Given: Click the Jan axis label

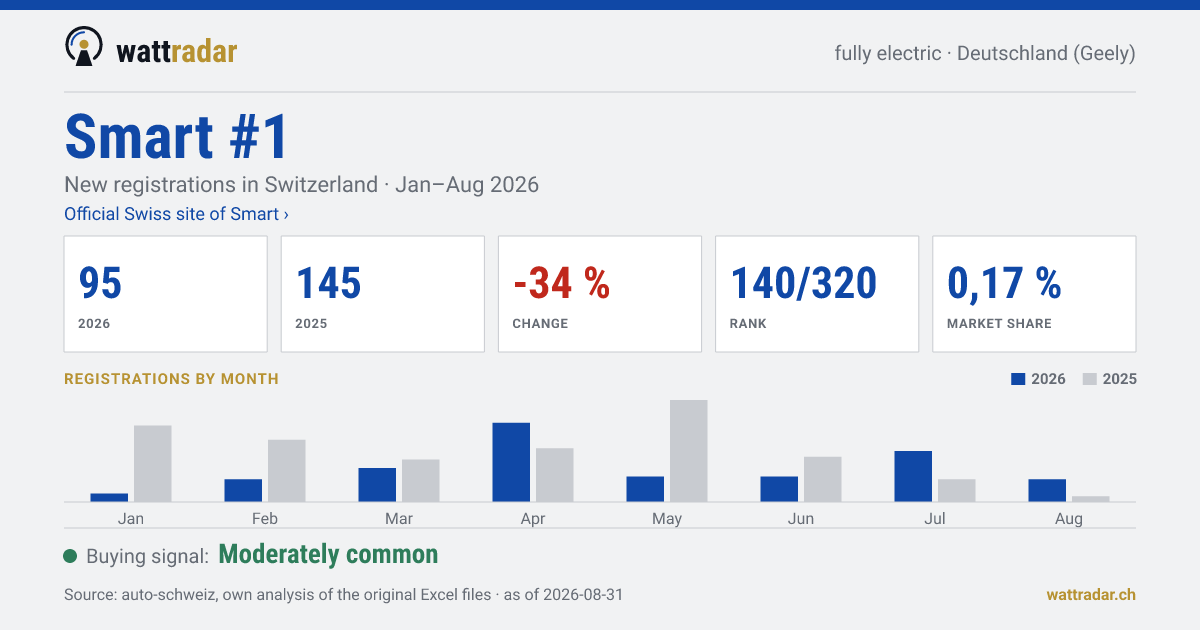Looking at the screenshot, I should [x=131, y=519].
